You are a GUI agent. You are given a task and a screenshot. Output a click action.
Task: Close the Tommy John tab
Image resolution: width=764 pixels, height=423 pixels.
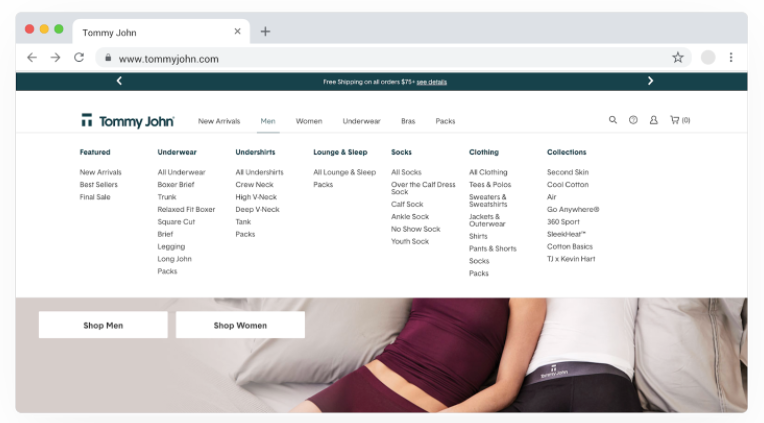coord(237,31)
